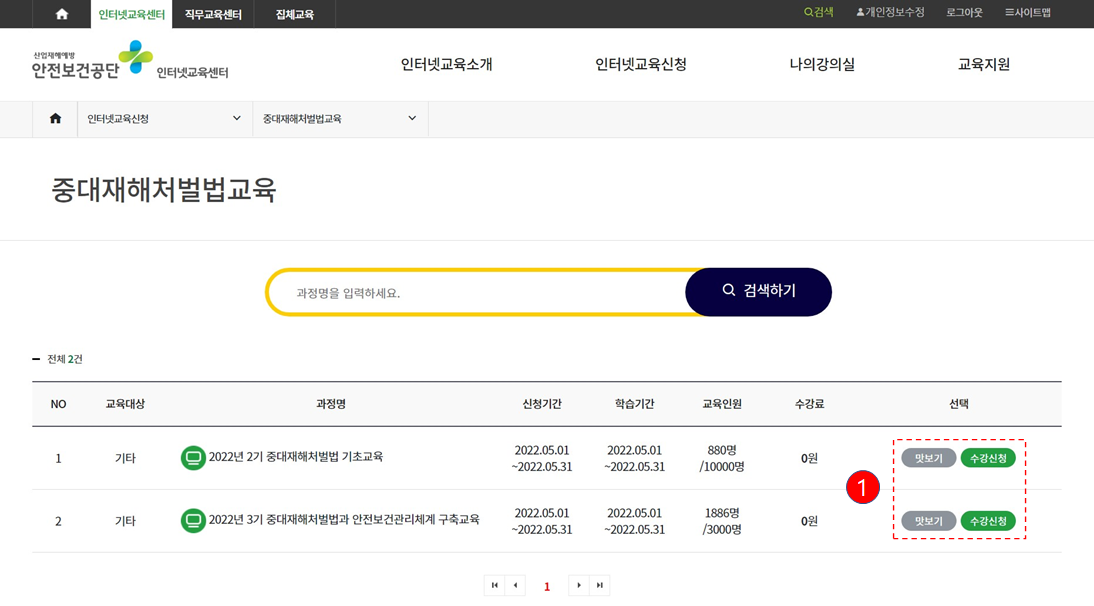The width and height of the screenshot is (1094, 606).
Task: Click the previous page arrow in pagination
Action: [516, 585]
